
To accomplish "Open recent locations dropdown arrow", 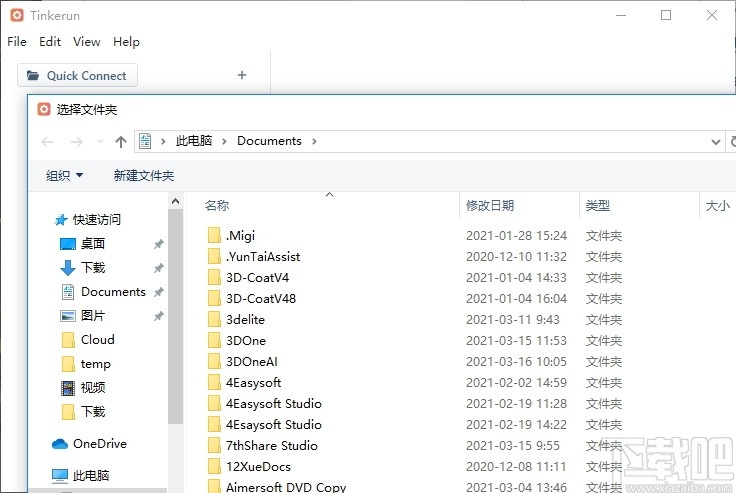I will [100, 142].
